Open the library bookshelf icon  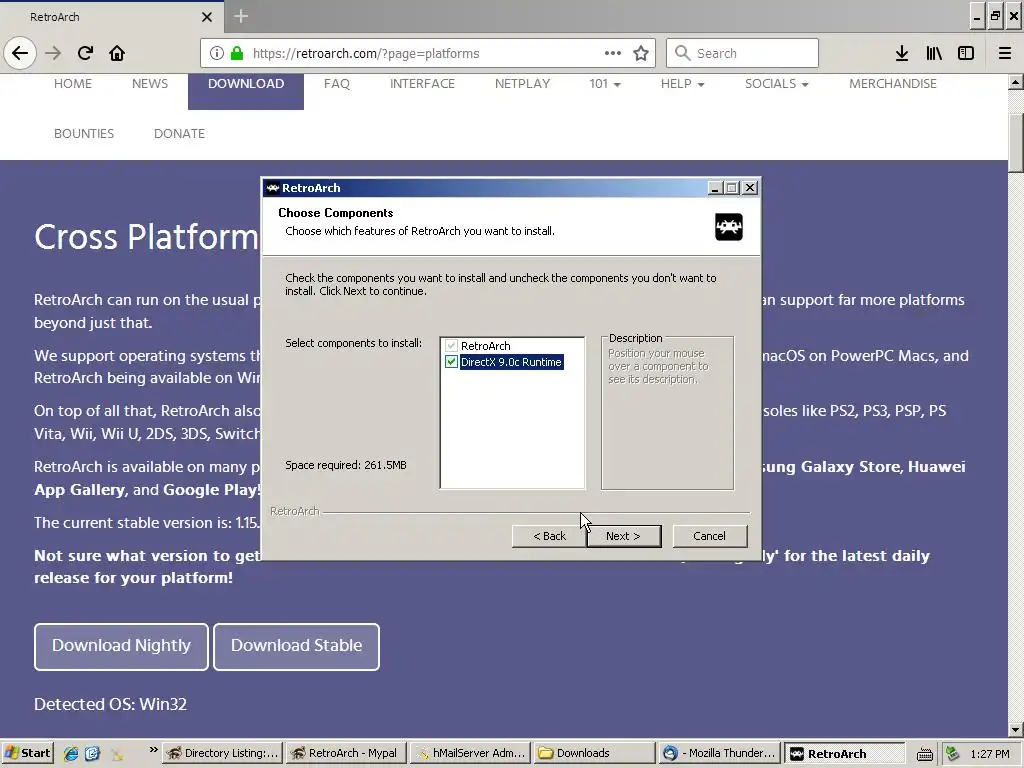click(934, 53)
